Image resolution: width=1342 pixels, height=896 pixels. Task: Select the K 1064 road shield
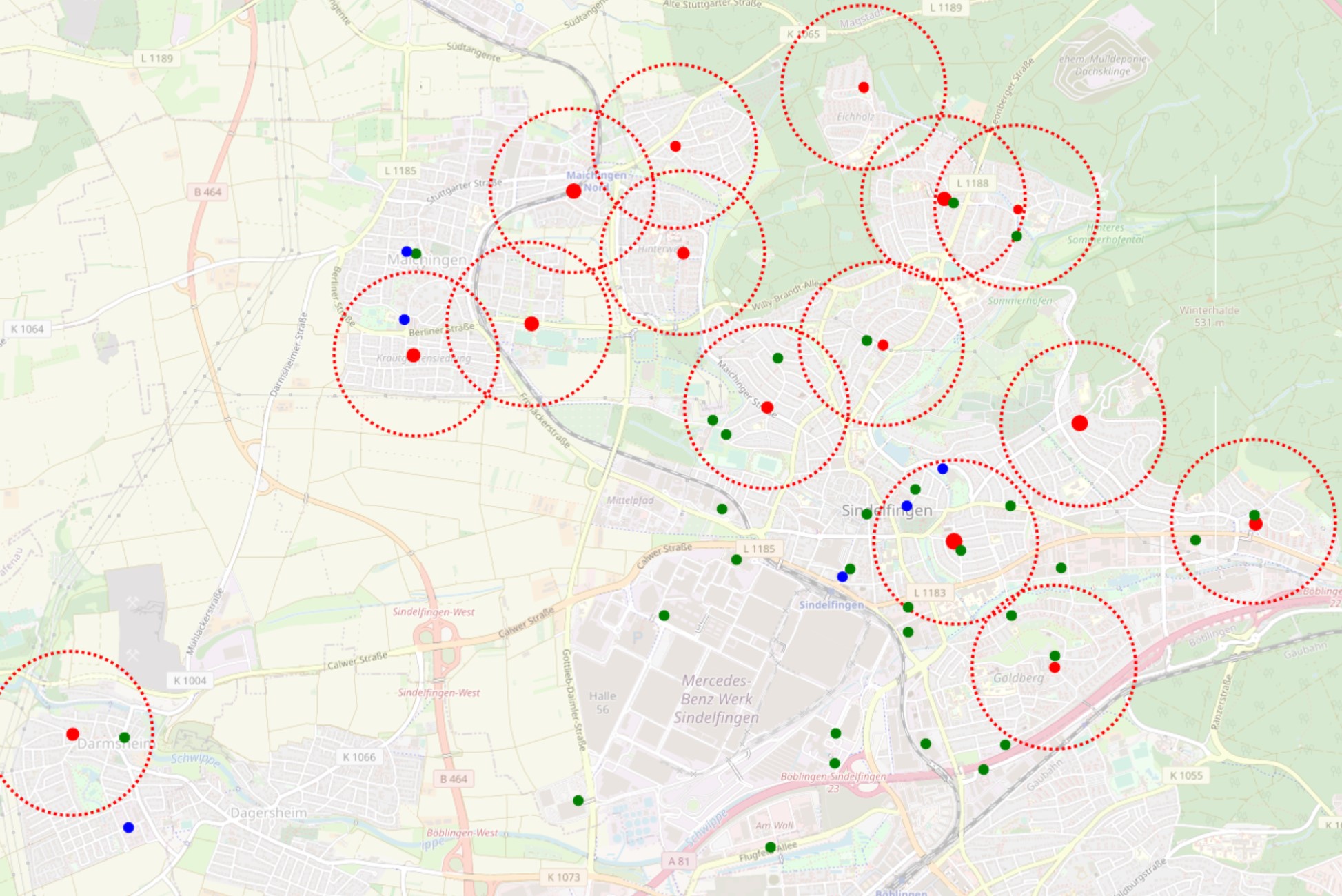pos(28,329)
